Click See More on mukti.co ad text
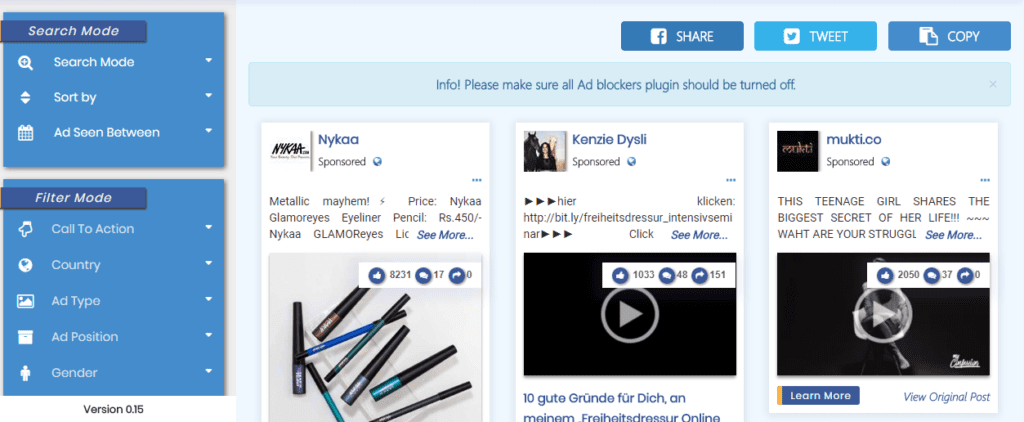The image size is (1024, 422). [953, 235]
